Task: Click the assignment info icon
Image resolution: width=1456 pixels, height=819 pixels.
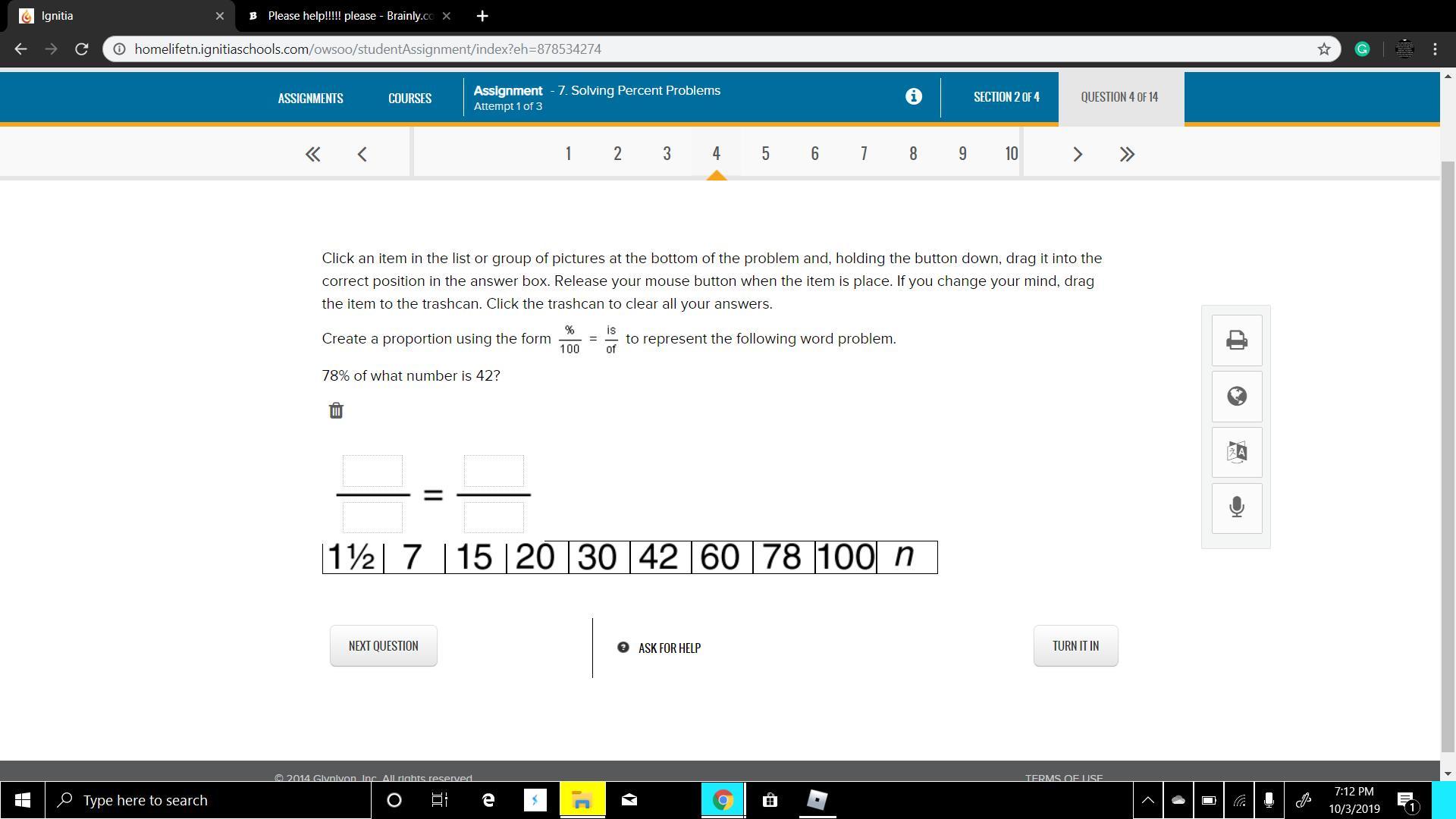Action: coord(914,96)
